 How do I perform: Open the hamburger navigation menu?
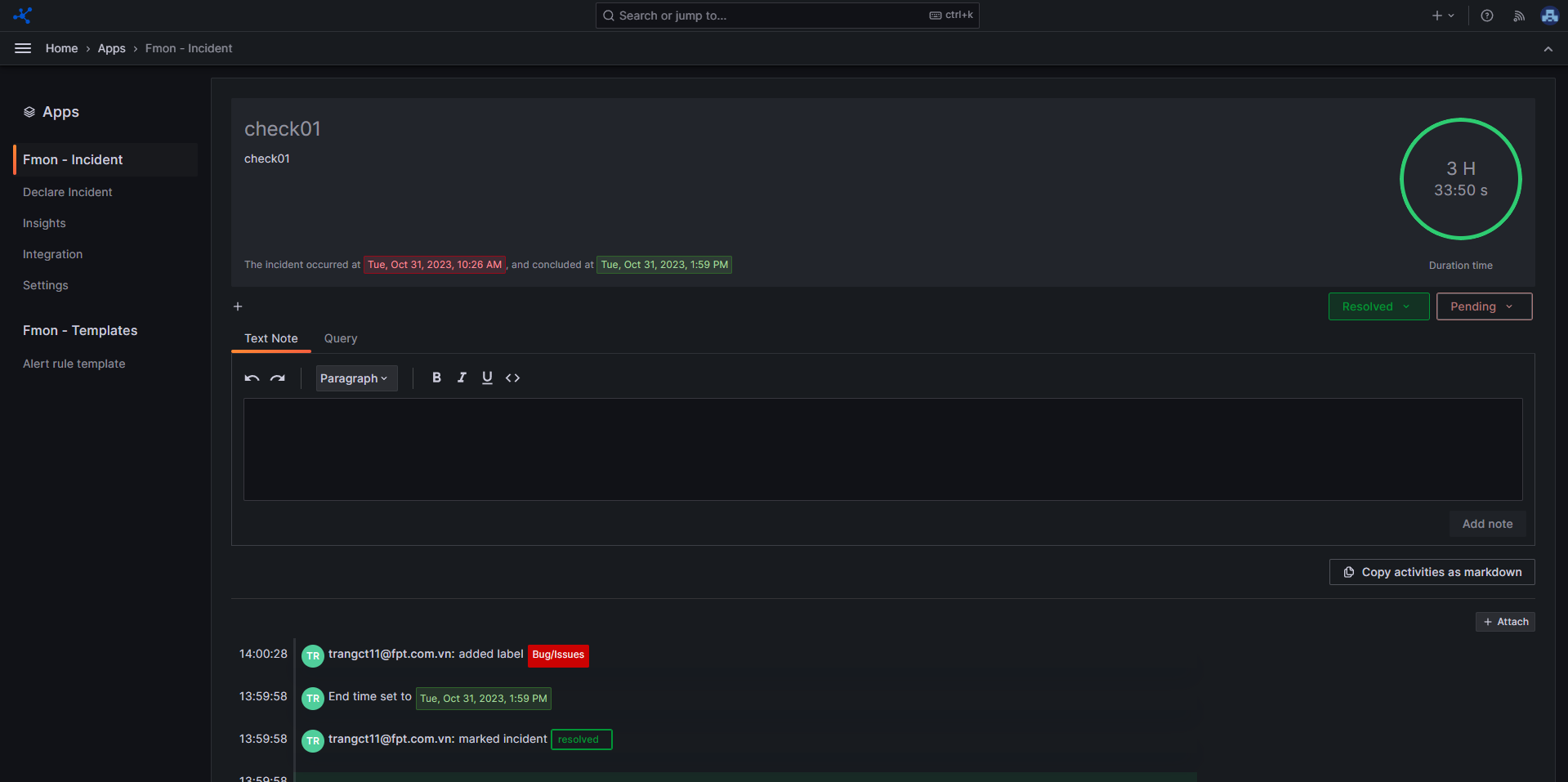pyautogui.click(x=23, y=48)
